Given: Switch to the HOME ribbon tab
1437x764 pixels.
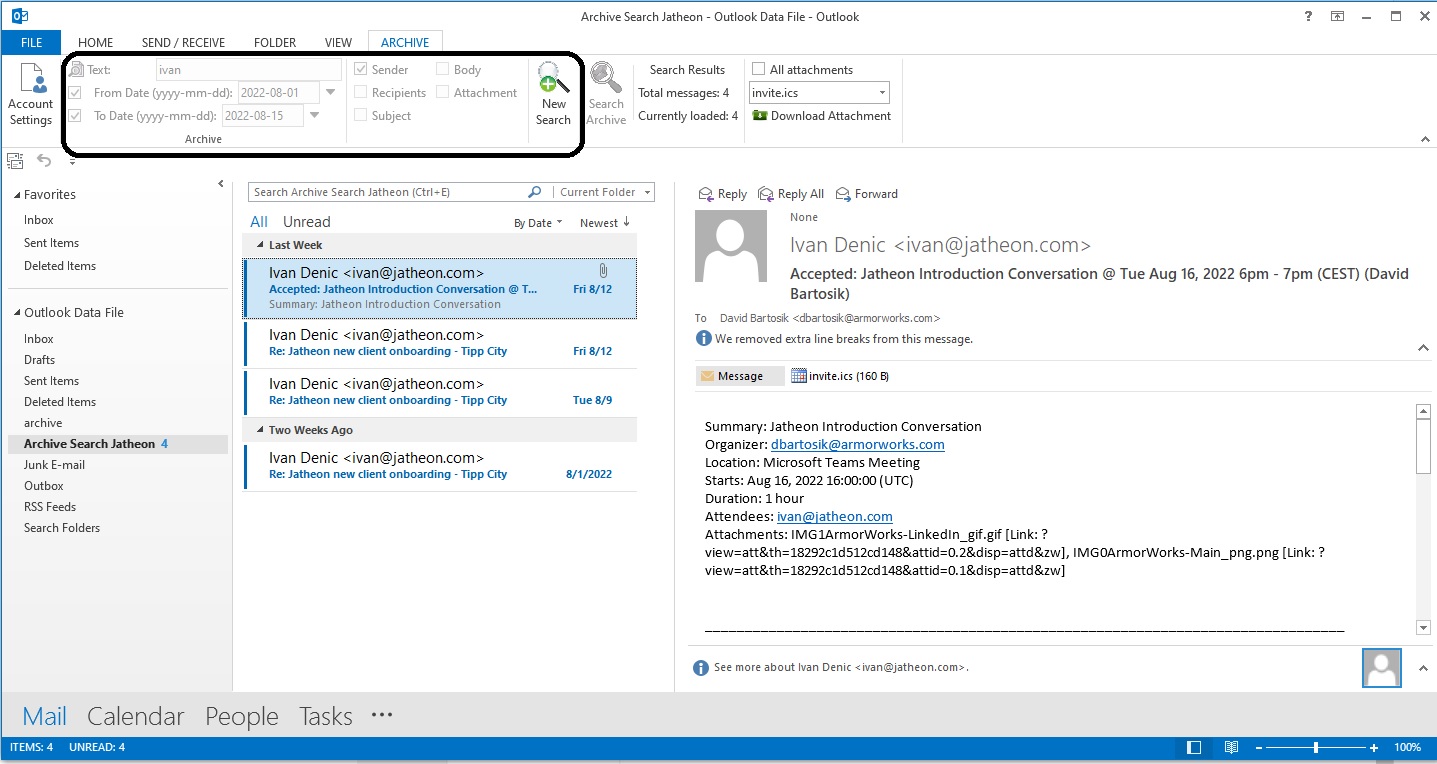Looking at the screenshot, I should click(95, 43).
